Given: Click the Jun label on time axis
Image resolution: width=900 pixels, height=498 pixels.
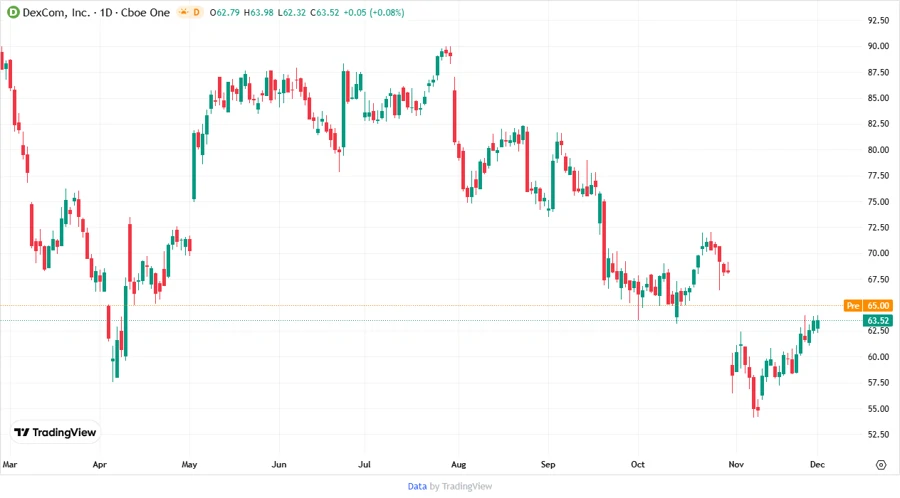Looking at the screenshot, I should point(279,464).
